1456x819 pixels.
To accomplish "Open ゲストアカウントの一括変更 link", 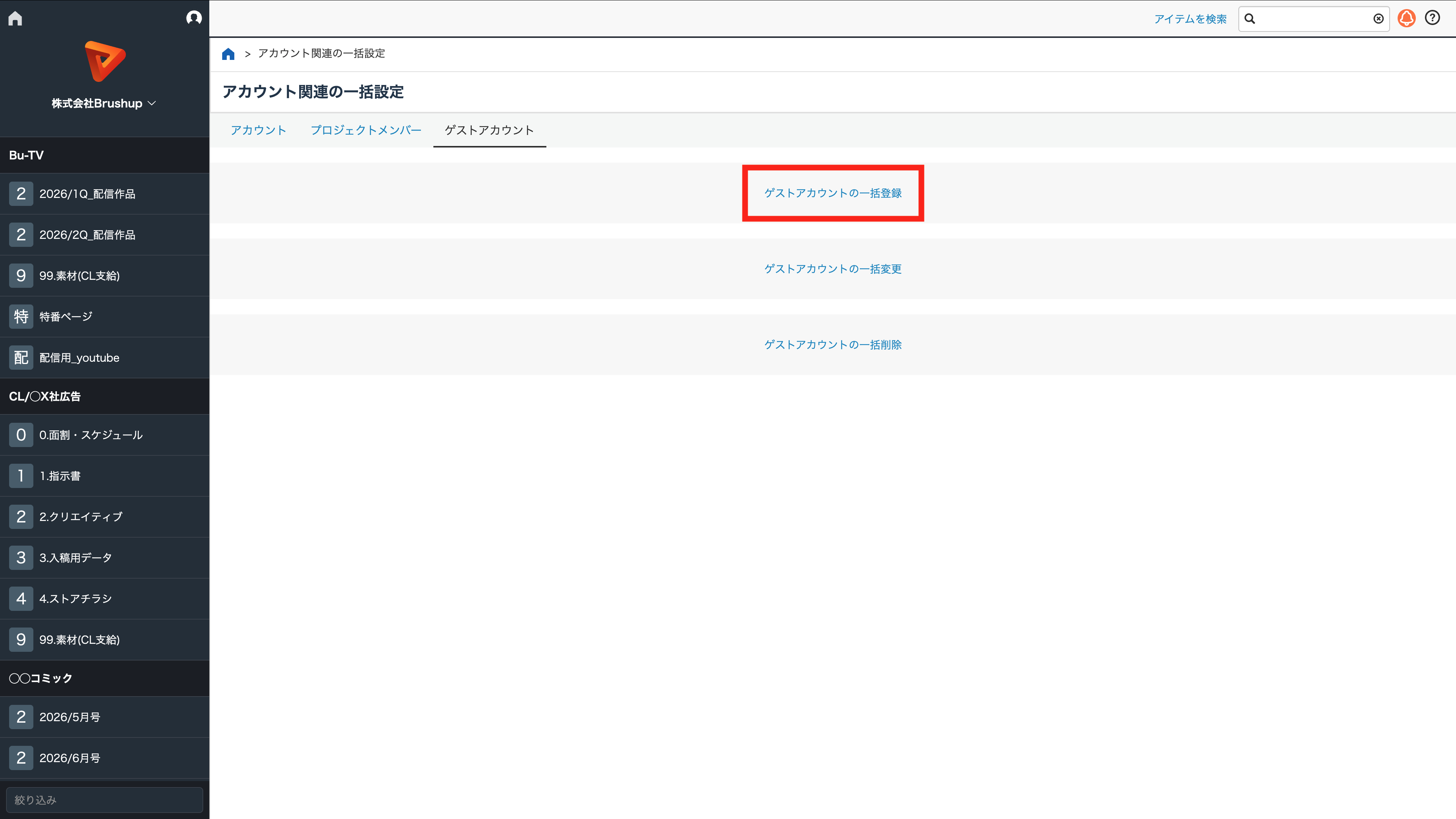I will [x=833, y=269].
